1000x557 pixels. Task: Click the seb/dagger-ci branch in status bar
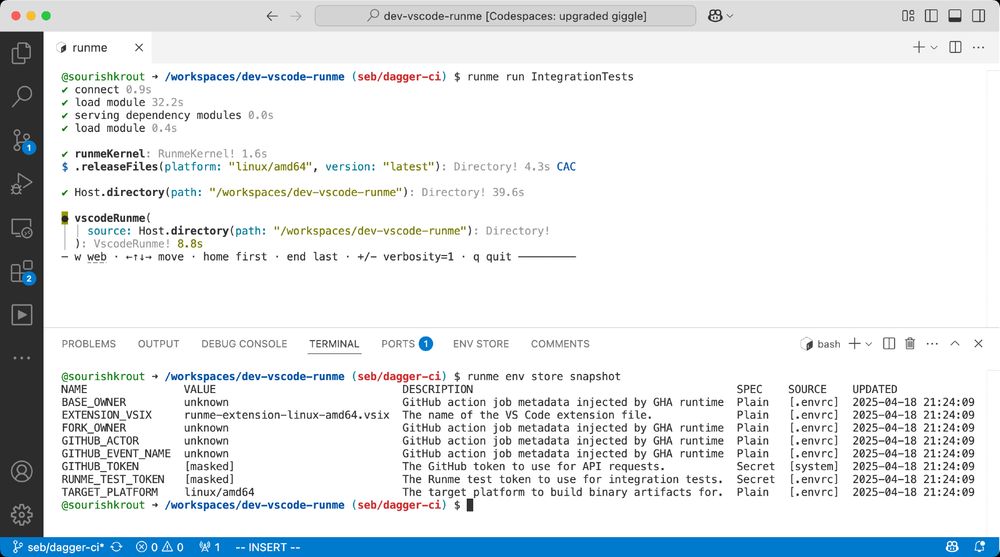tap(58, 547)
